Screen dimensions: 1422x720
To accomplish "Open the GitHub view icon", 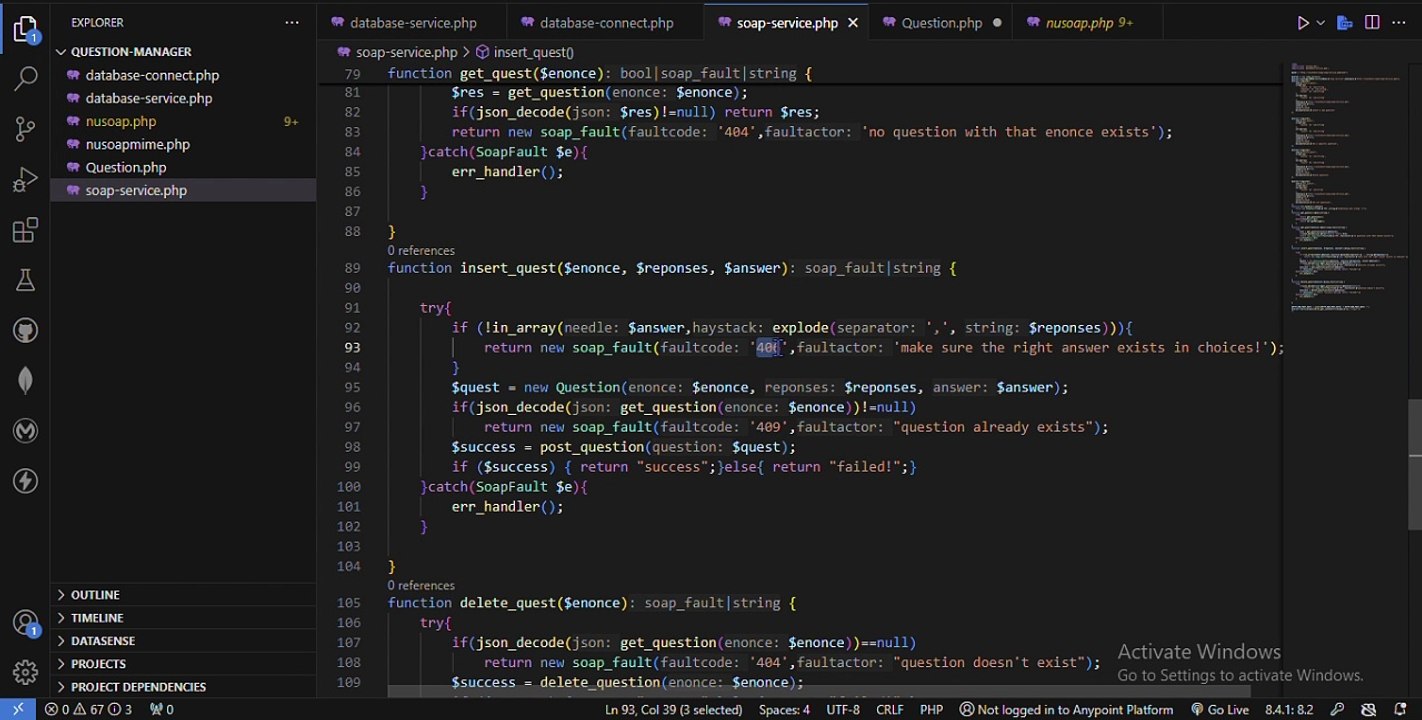I will click(x=25, y=330).
